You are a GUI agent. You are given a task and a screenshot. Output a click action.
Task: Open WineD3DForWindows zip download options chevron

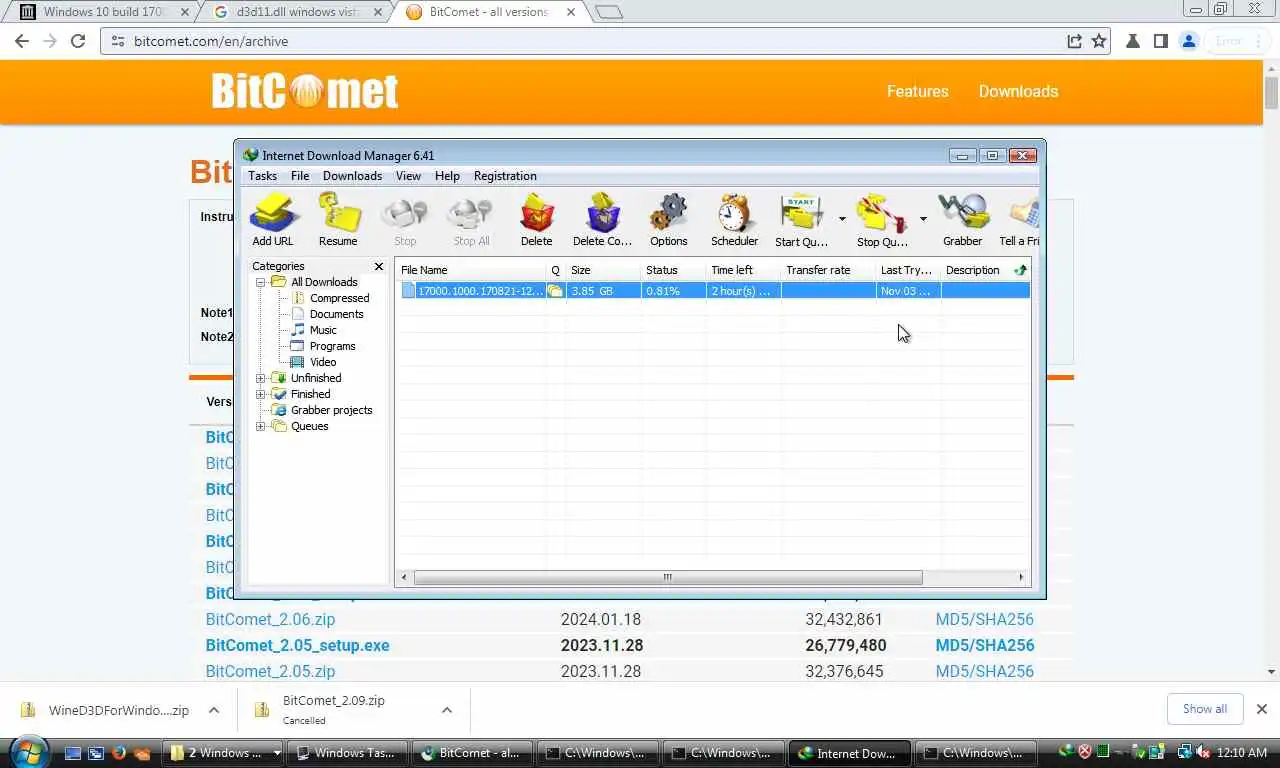(x=214, y=710)
